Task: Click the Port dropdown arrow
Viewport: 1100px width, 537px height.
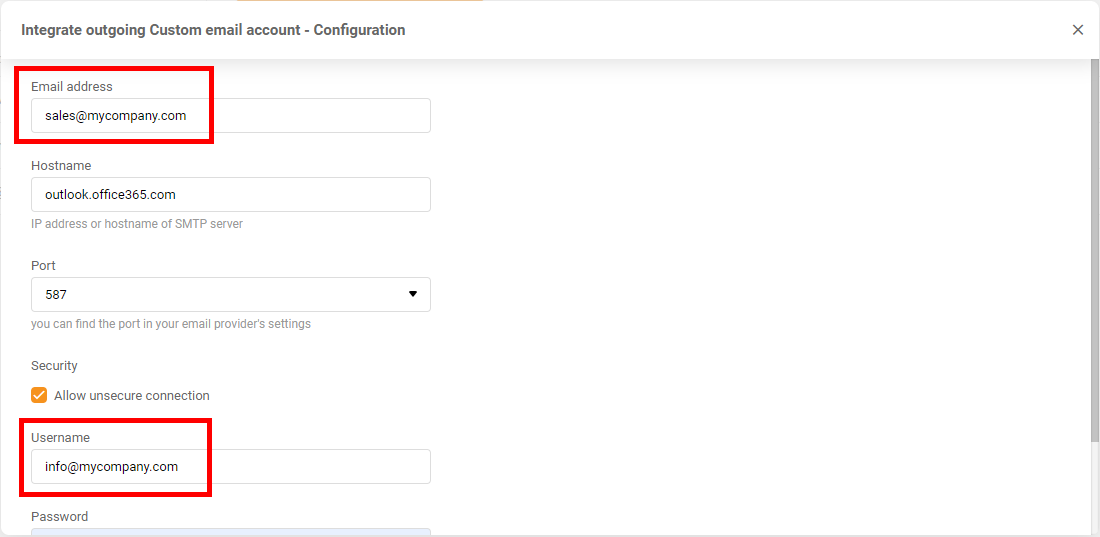Action: point(413,294)
